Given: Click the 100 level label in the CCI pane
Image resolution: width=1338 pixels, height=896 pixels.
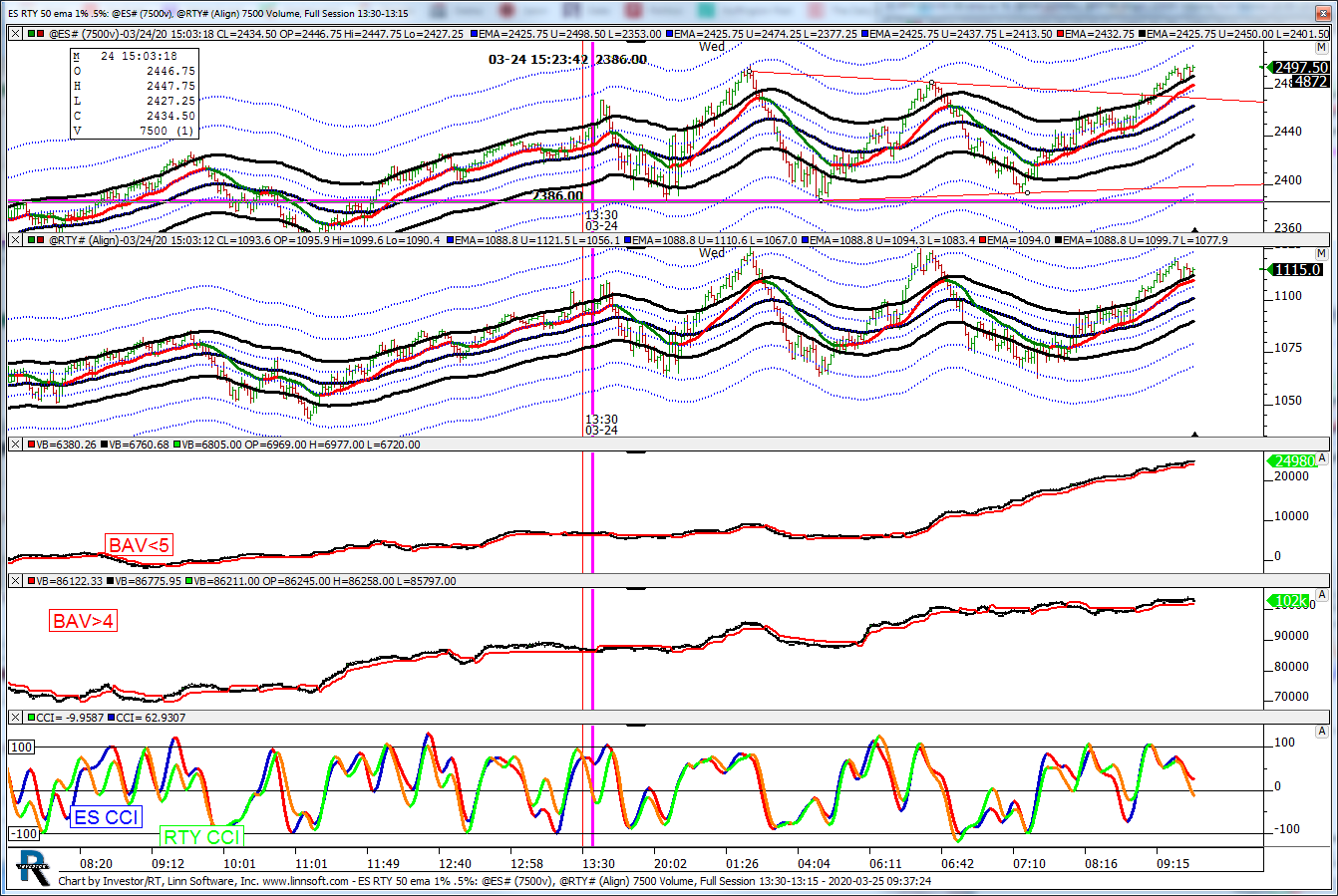Looking at the screenshot, I should pos(22,747).
